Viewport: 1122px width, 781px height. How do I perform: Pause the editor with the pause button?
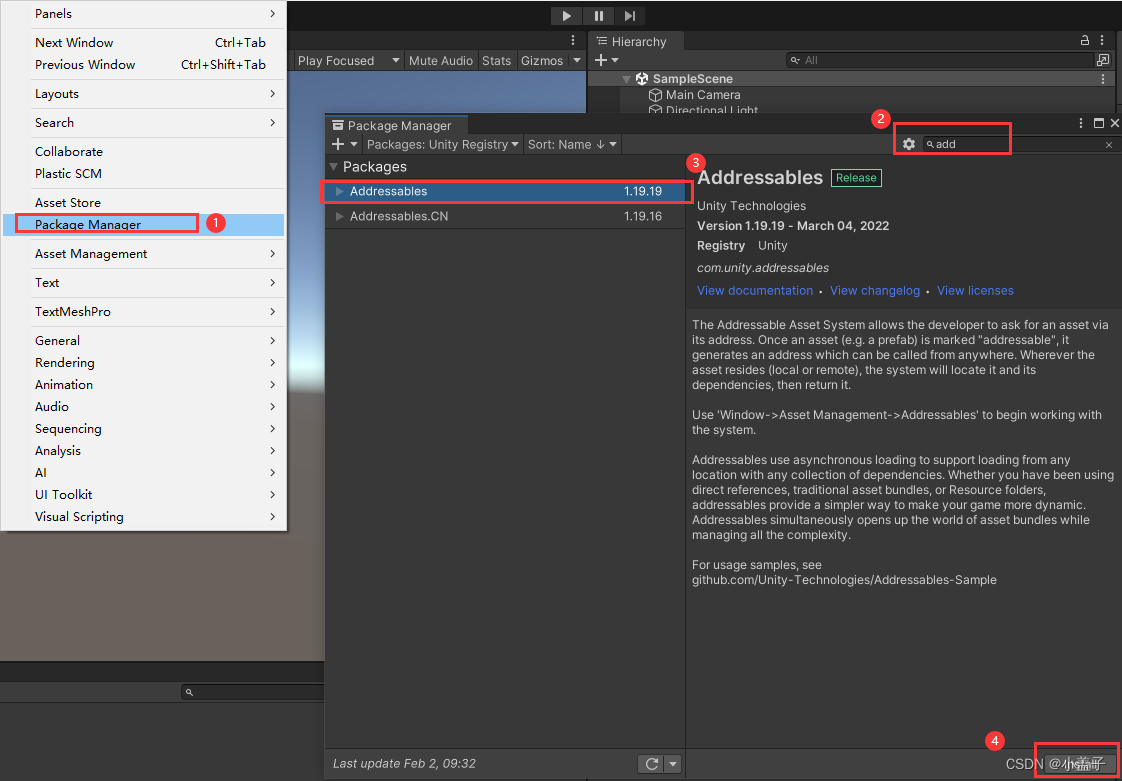pyautogui.click(x=599, y=16)
